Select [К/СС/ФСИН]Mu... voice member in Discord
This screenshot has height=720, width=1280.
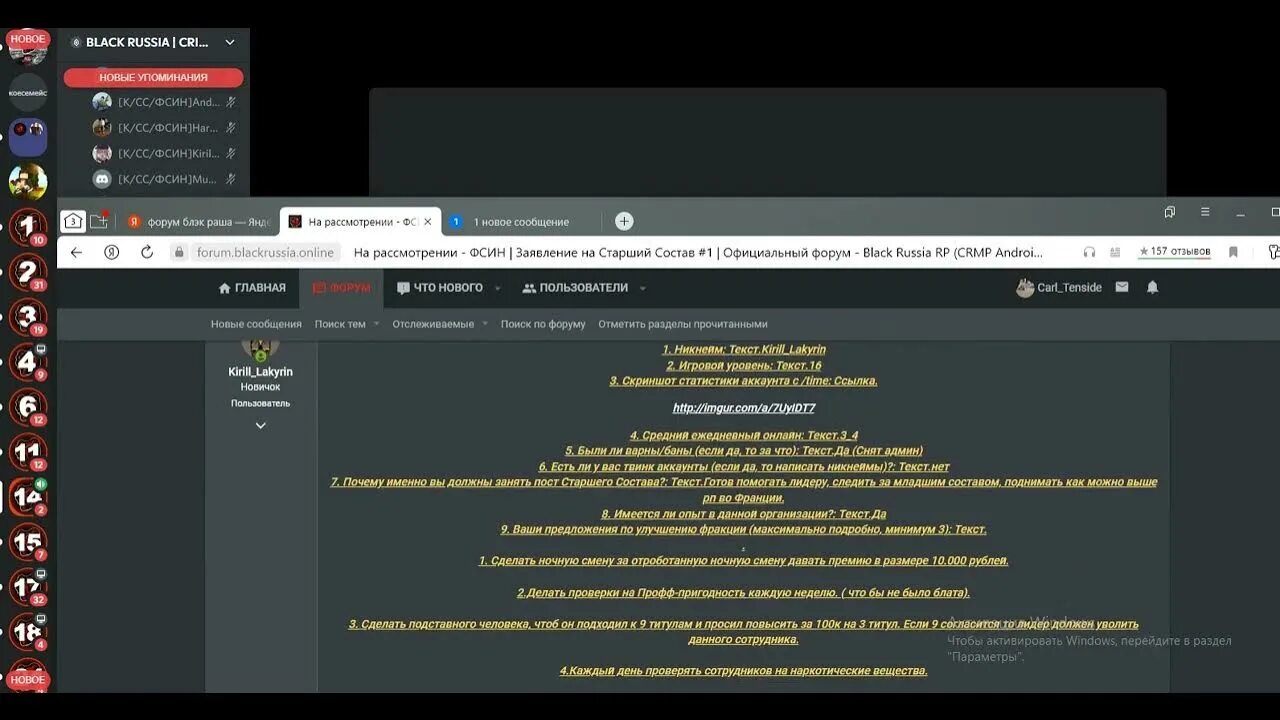tap(165, 179)
